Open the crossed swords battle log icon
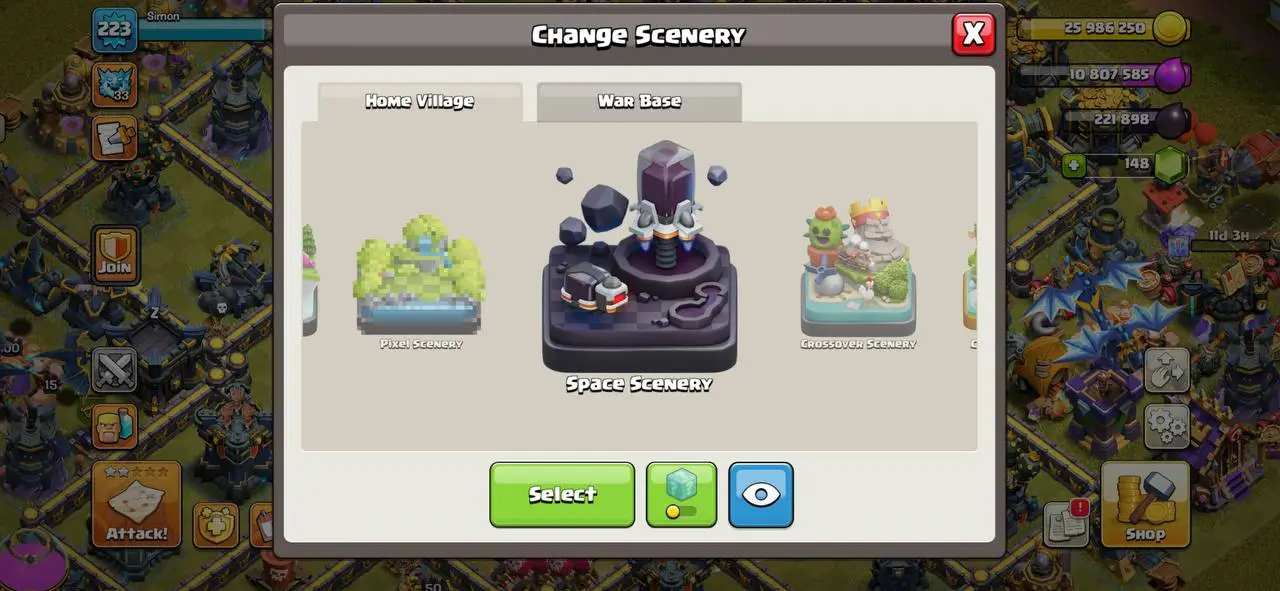This screenshot has height=591, width=1280. tap(115, 369)
